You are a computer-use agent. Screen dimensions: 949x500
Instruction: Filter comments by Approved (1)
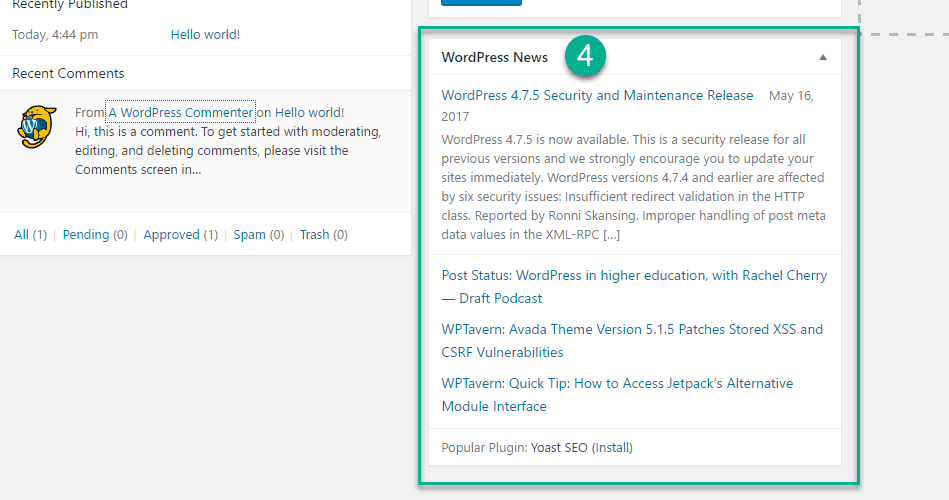(180, 234)
